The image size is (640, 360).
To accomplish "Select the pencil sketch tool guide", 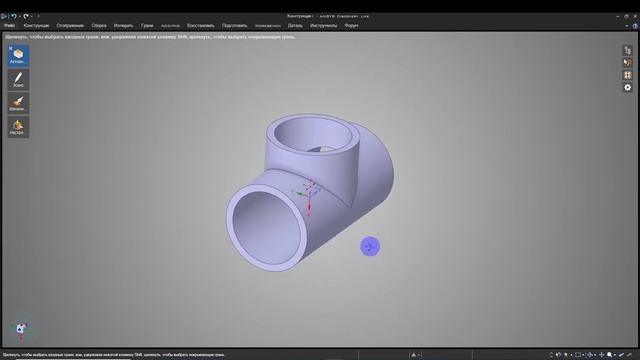I will coord(18,80).
